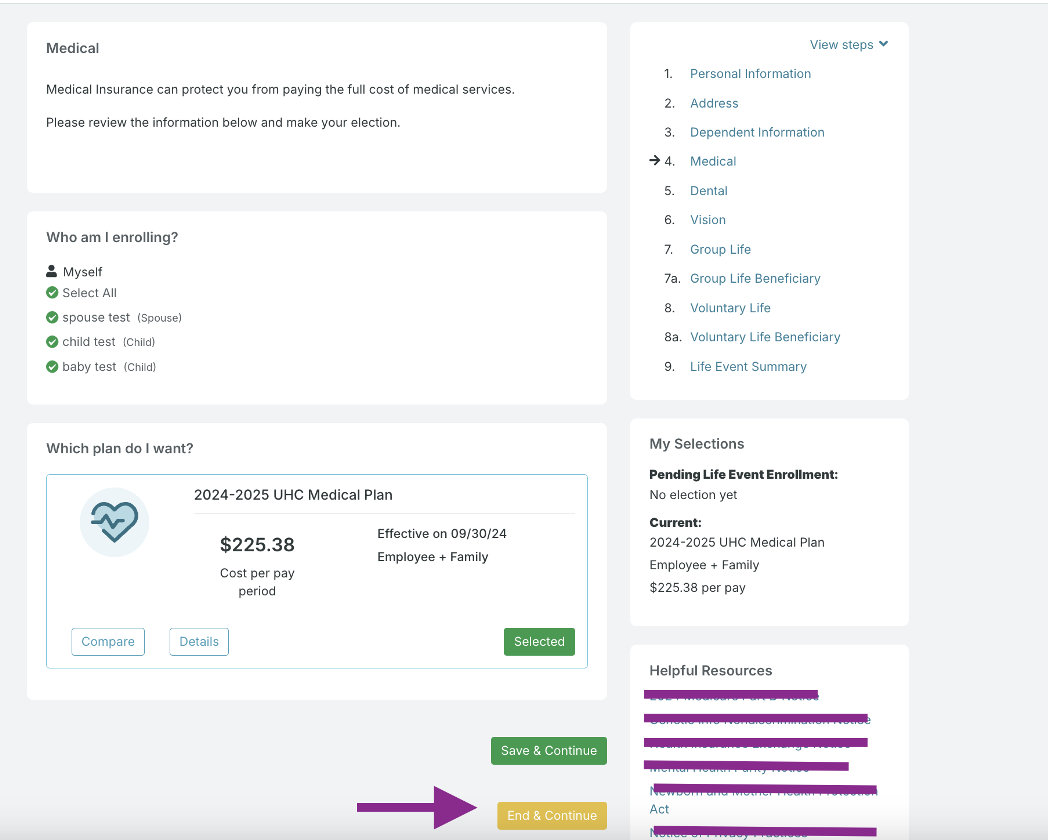Toggle baby test dependent checkmark
This screenshot has width=1050, height=840.
[52, 367]
